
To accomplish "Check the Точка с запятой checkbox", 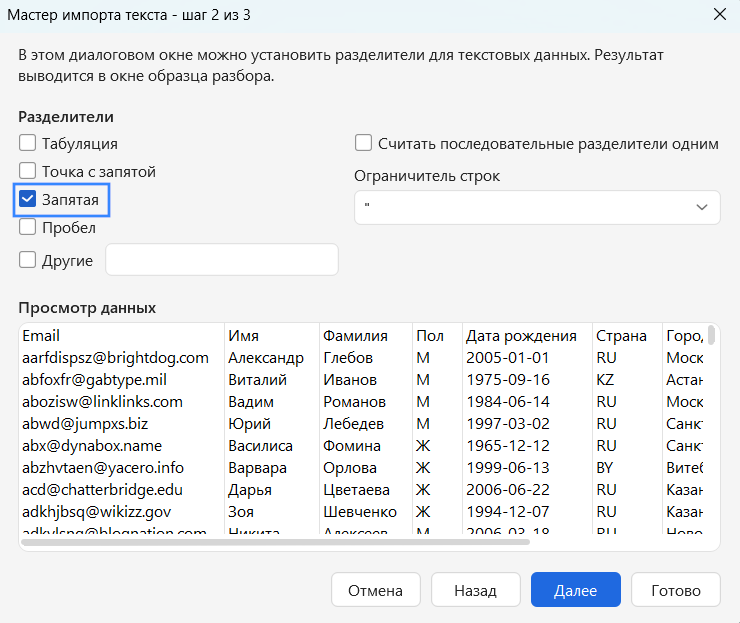I will coord(28,171).
